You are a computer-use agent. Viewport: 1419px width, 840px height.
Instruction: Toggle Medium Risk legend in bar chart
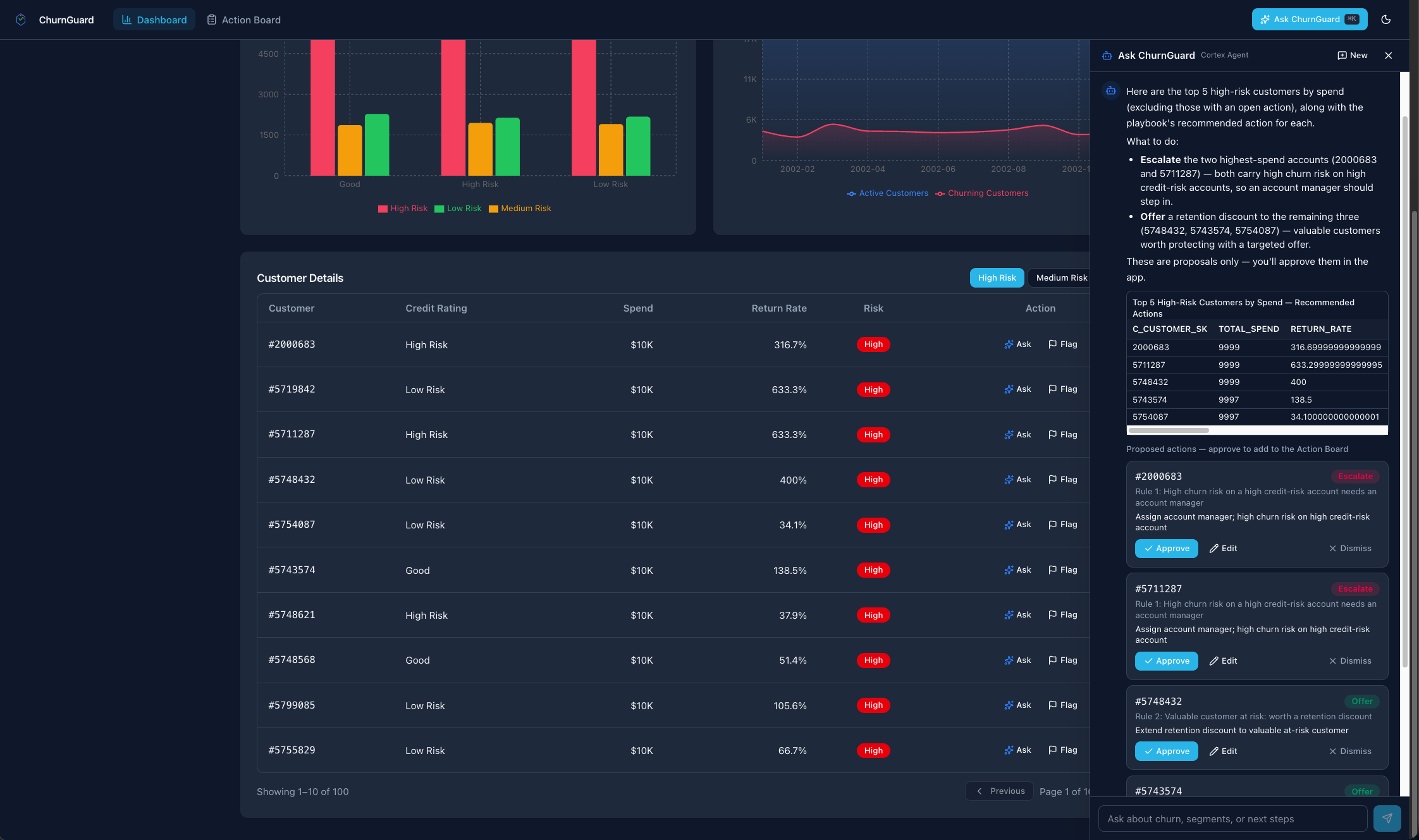[520, 209]
